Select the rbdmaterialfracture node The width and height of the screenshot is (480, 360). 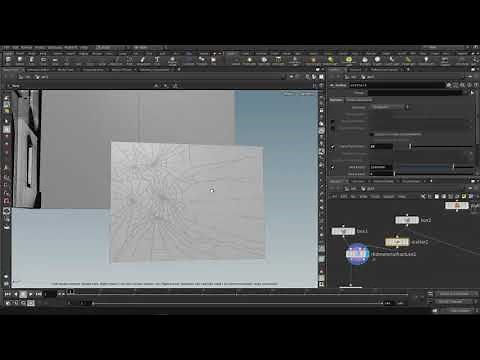pyautogui.click(x=357, y=254)
